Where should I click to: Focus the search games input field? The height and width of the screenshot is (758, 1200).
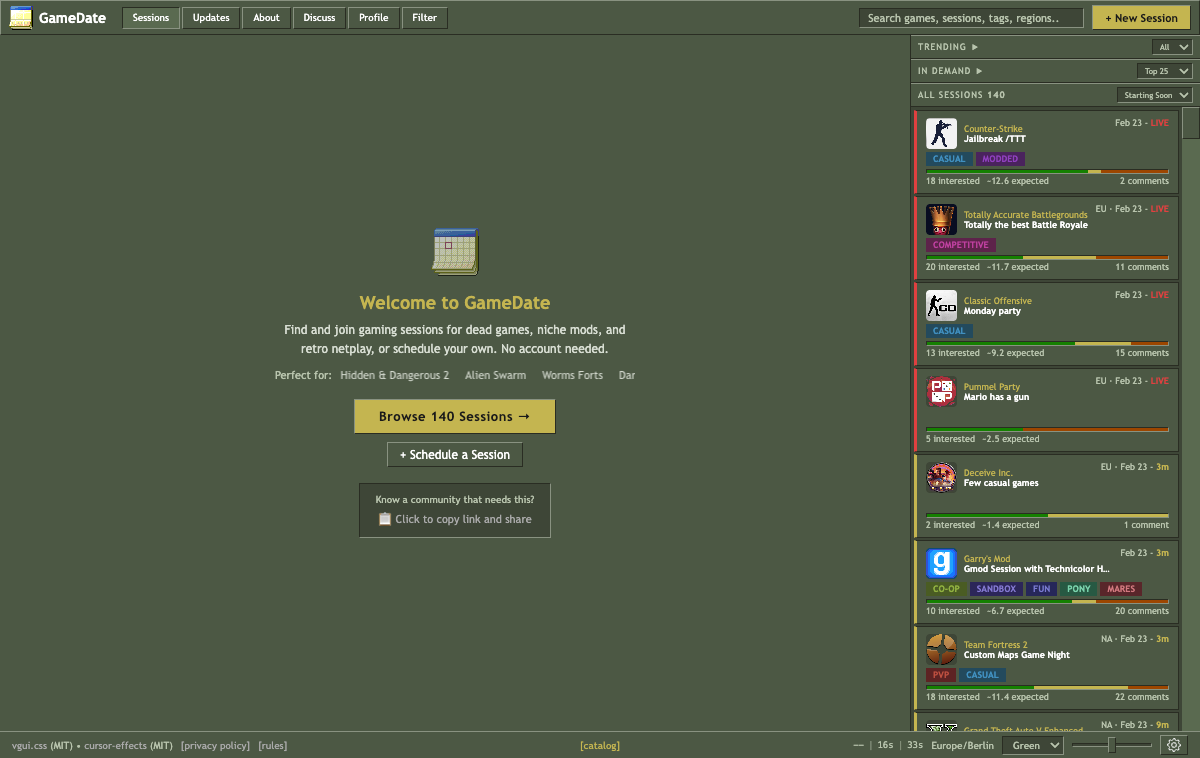[971, 18]
